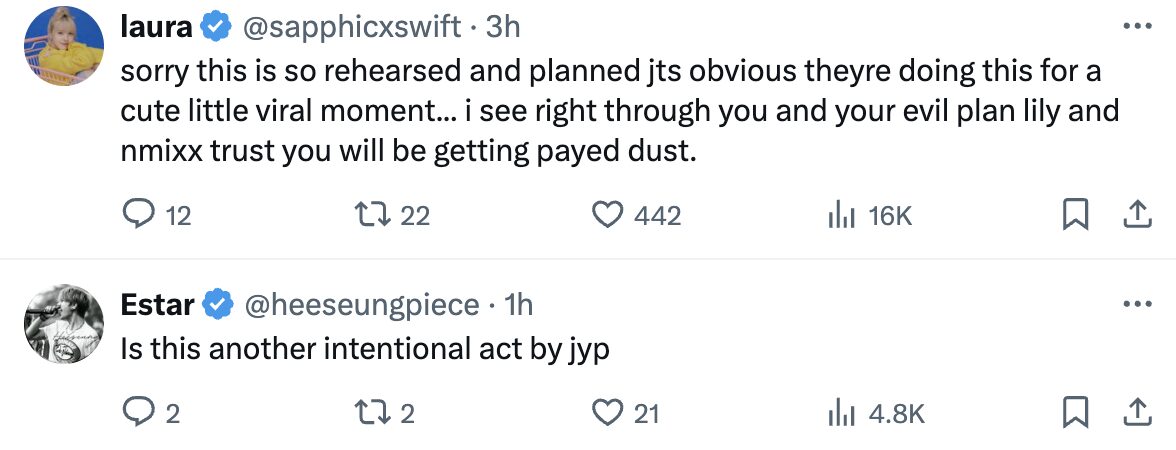Click the display name Estar
1176x450 pixels.
[157, 305]
